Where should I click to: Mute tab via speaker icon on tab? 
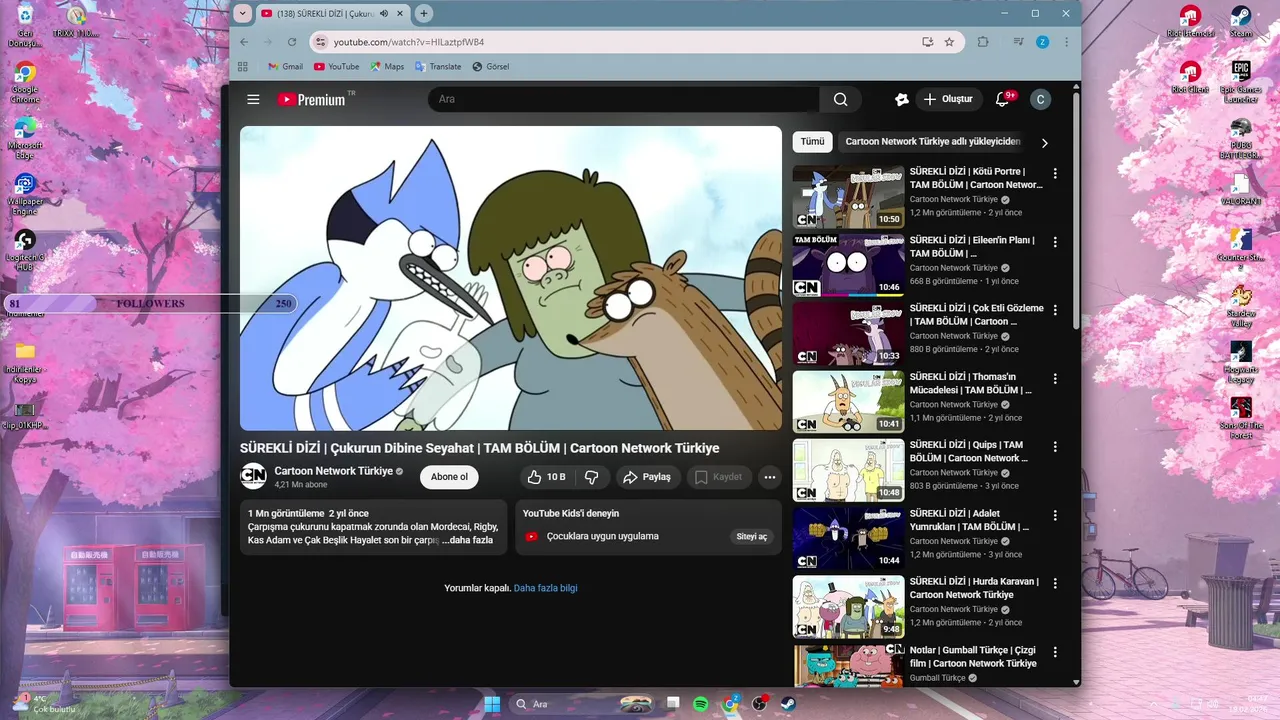[x=384, y=14]
